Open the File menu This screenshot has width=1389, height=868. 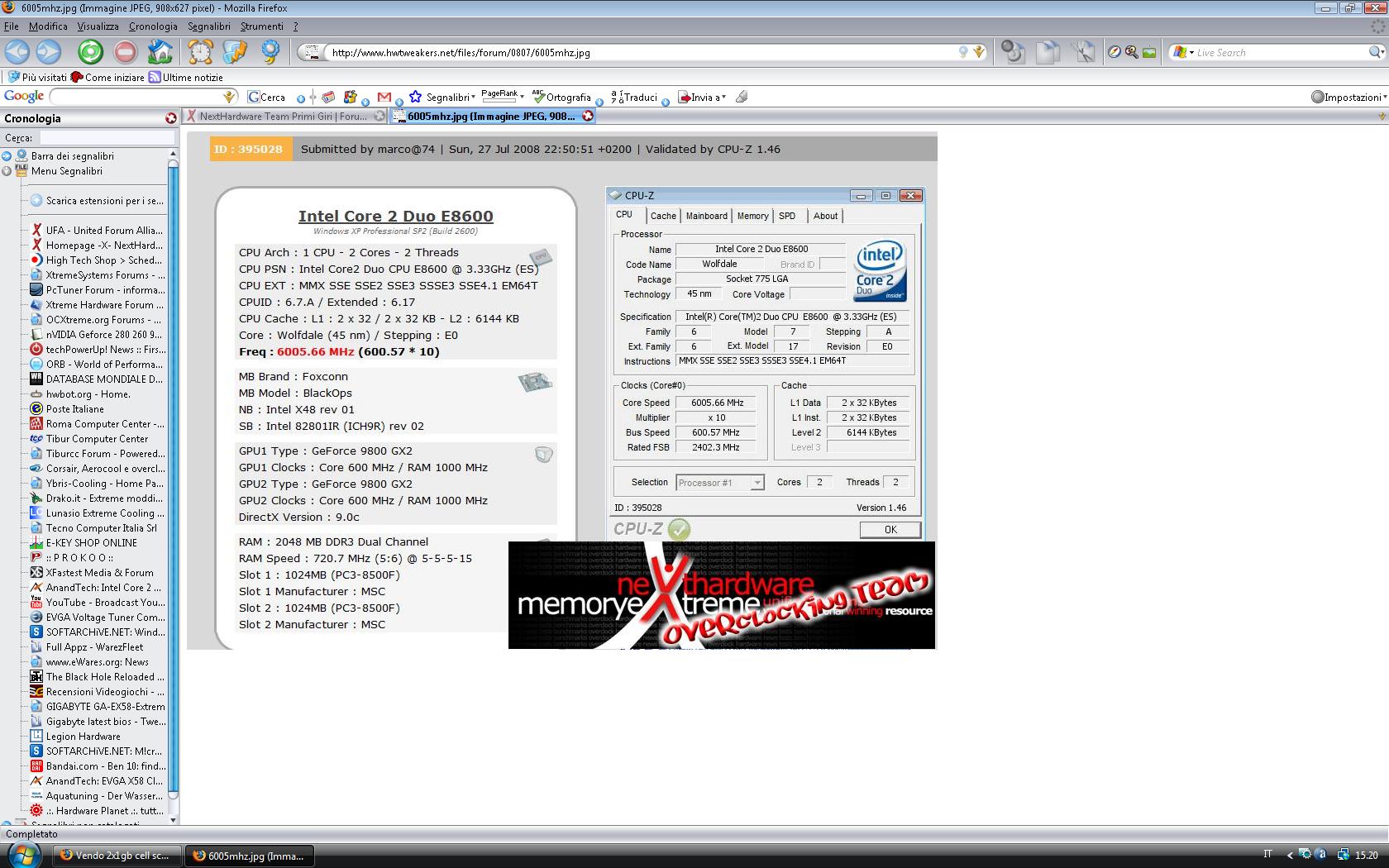[12, 26]
